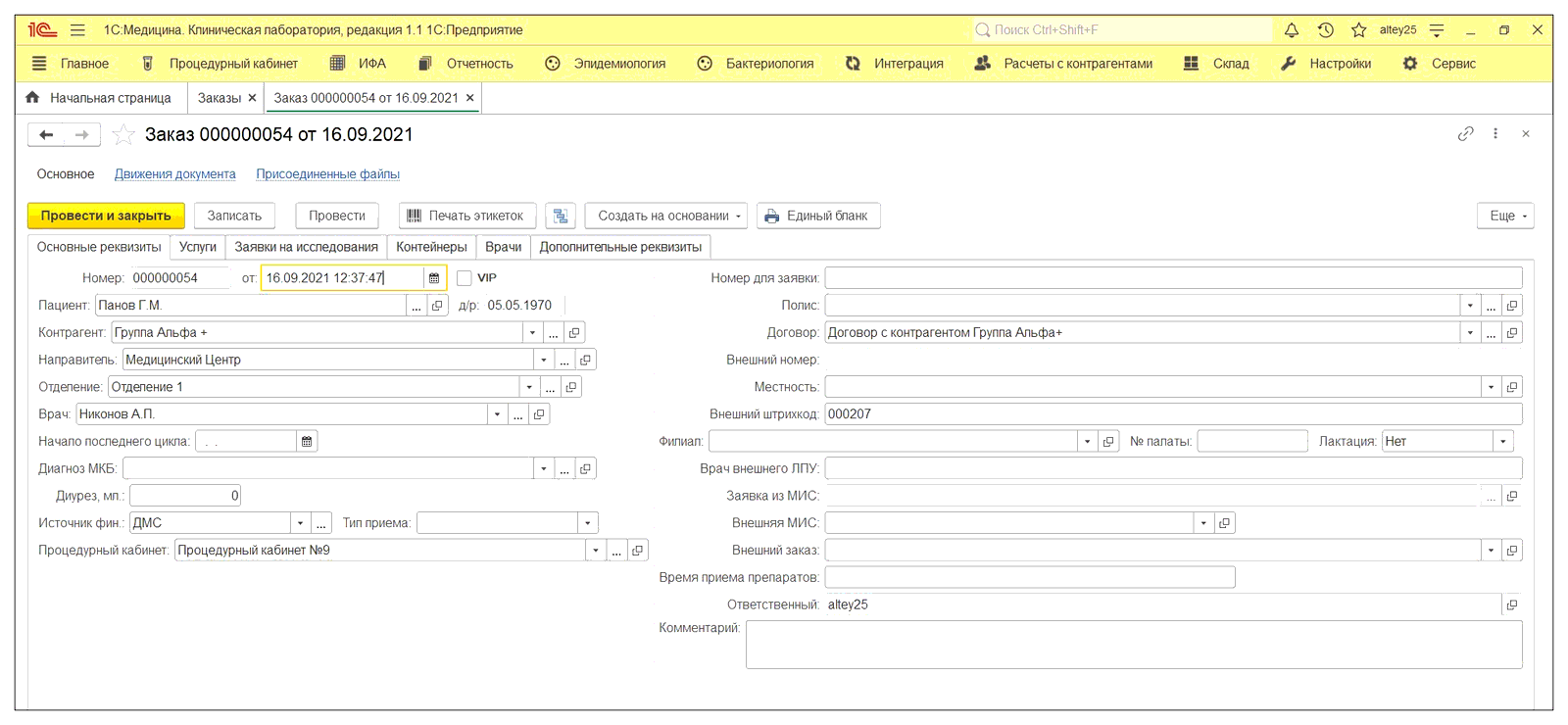This screenshot has height=725, width=1568.
Task: Focus the Поиск search field
Action: pos(1122,30)
